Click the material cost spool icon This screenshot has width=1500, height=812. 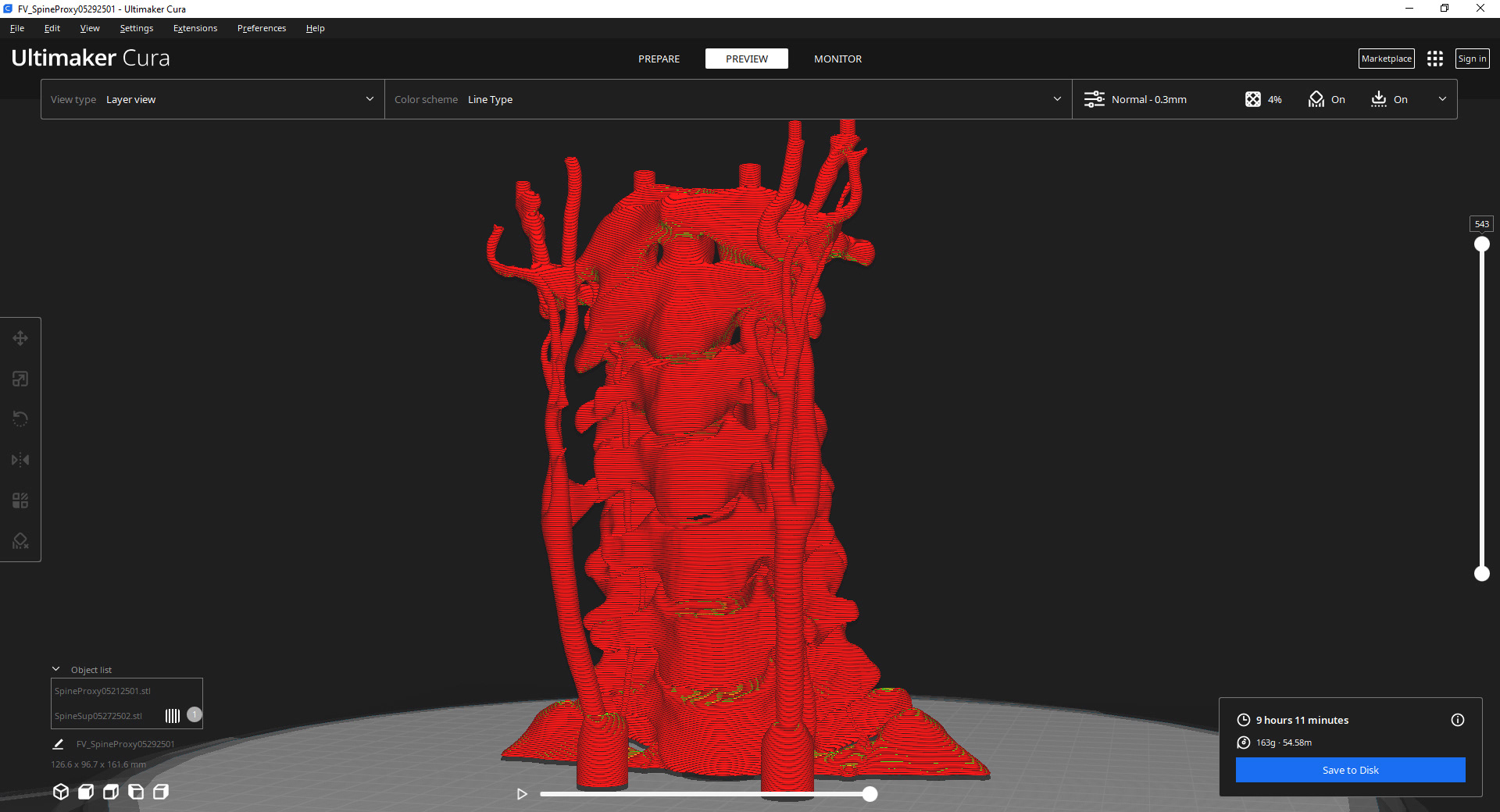pos(1244,743)
